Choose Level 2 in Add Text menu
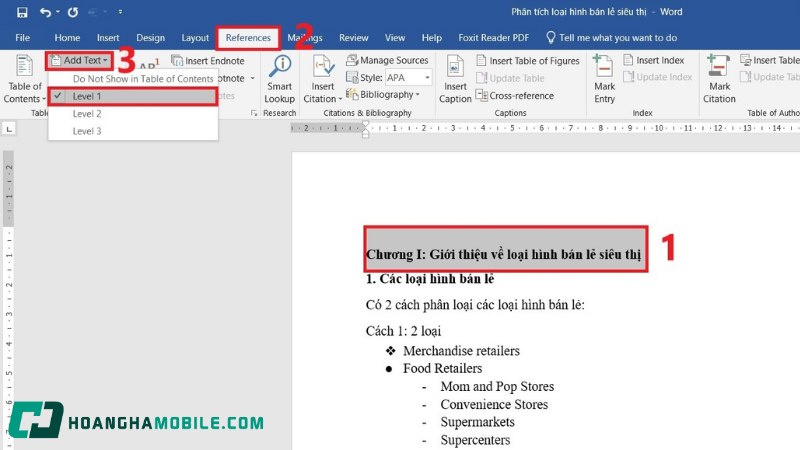Screen dimensions: 800x450 click(87, 113)
